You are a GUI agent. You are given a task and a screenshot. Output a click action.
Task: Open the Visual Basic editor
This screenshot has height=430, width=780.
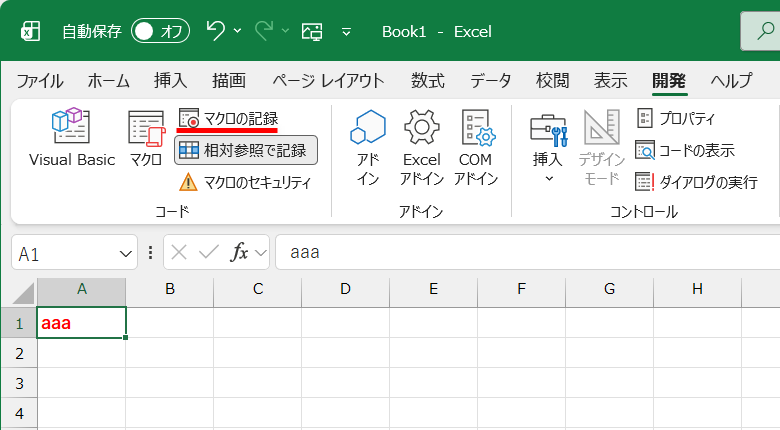click(72, 137)
